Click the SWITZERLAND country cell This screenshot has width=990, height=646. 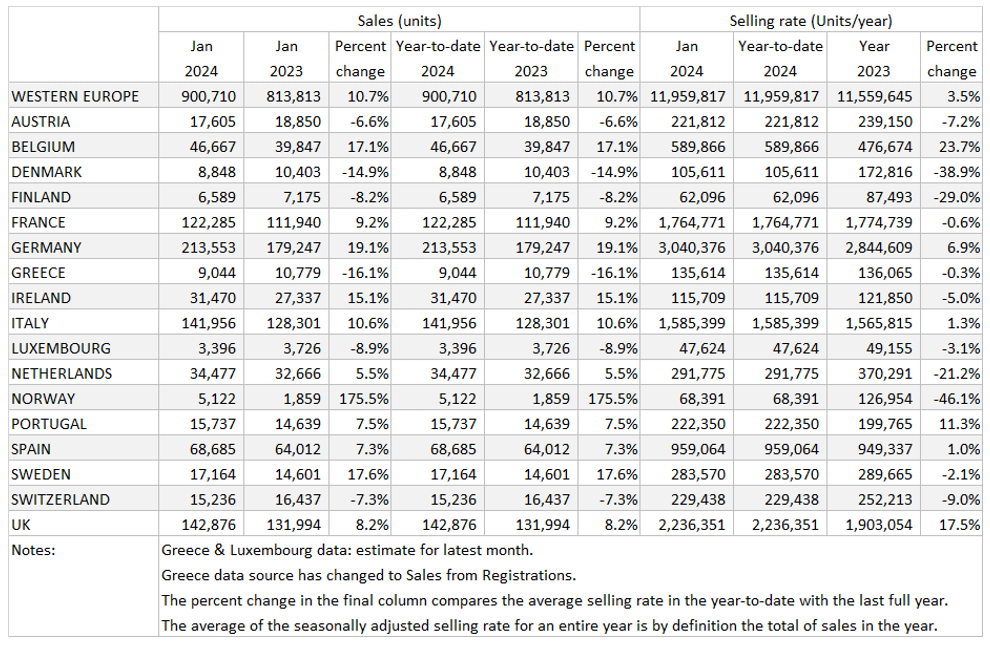point(61,499)
